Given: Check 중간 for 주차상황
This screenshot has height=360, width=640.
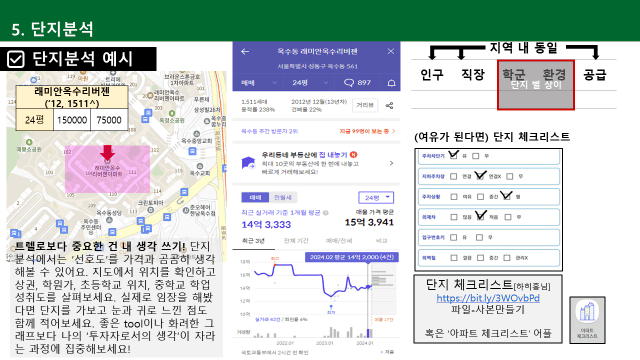Looking at the screenshot, I should 480,197.
